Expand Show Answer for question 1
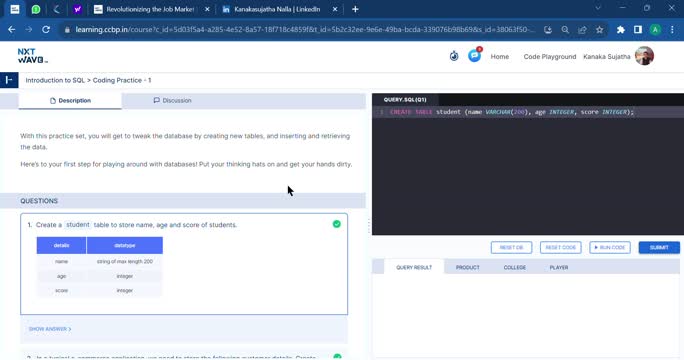 click(x=50, y=329)
